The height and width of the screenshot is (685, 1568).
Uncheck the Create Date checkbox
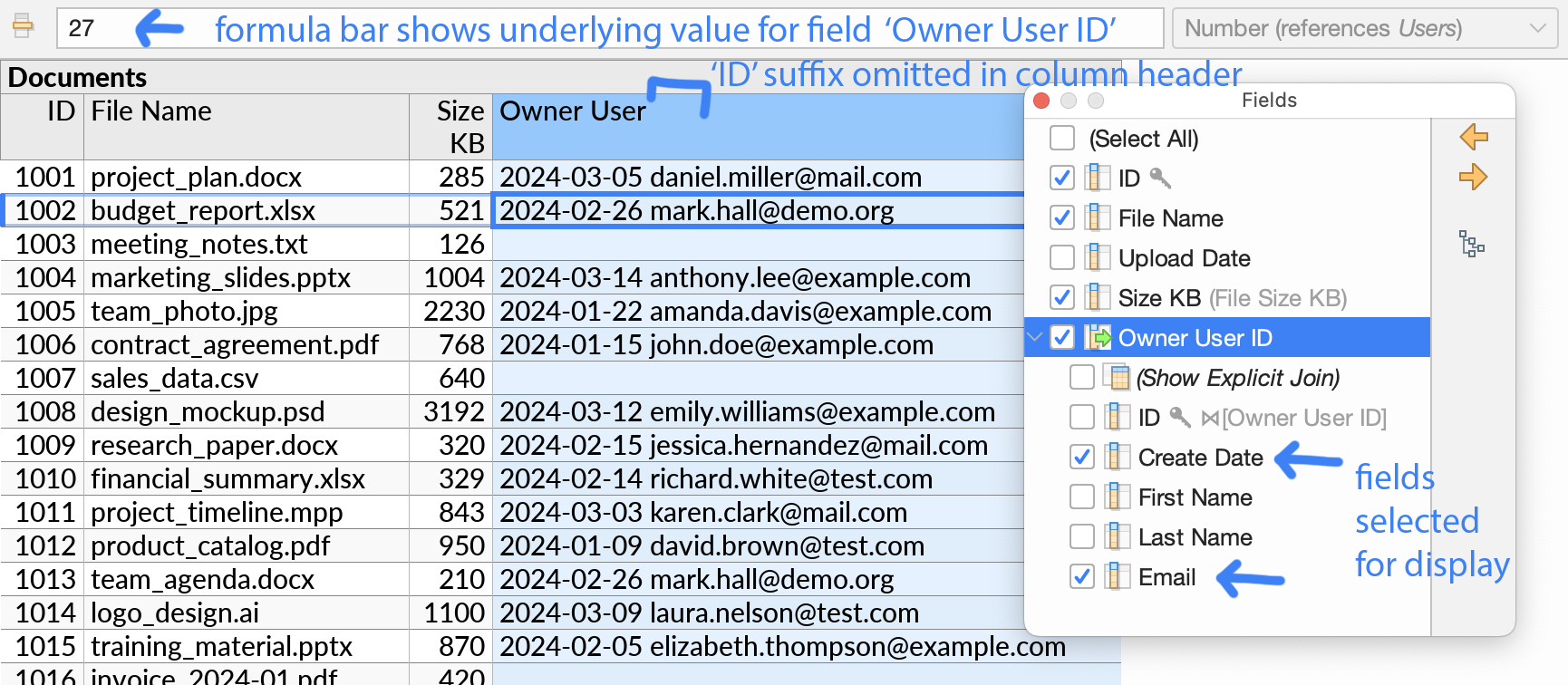(x=1082, y=457)
